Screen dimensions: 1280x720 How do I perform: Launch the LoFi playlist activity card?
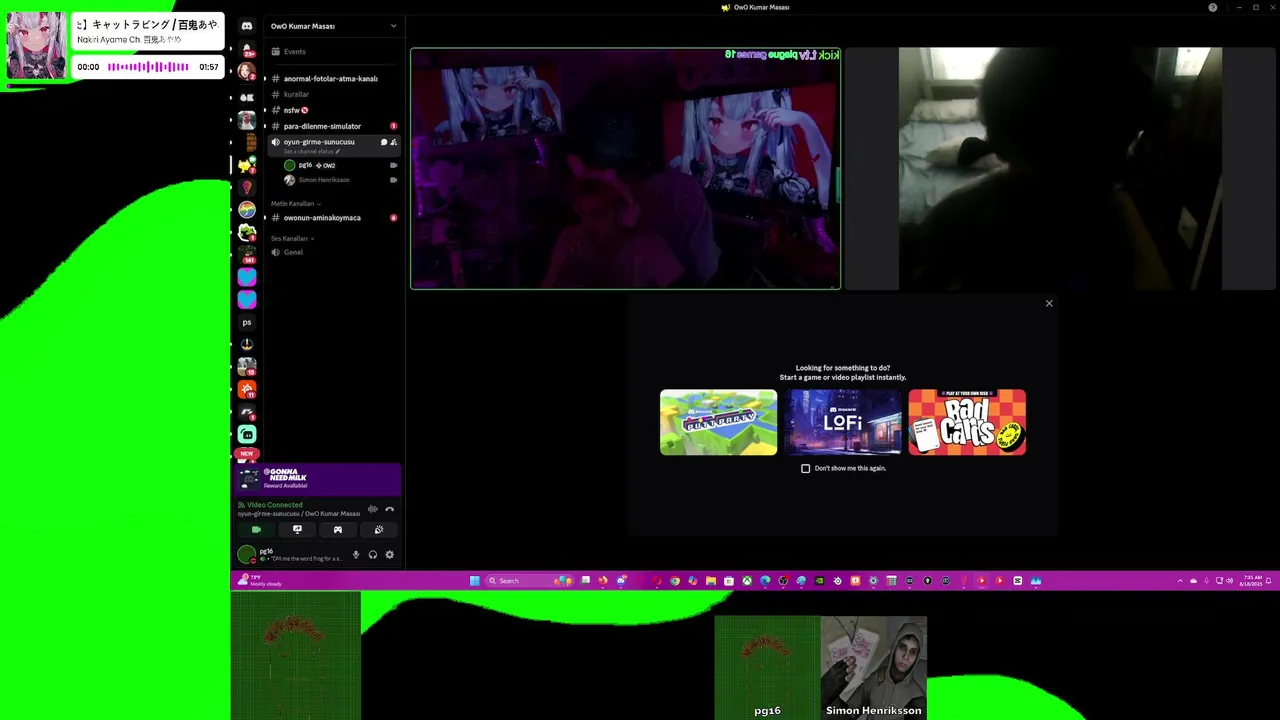843,422
